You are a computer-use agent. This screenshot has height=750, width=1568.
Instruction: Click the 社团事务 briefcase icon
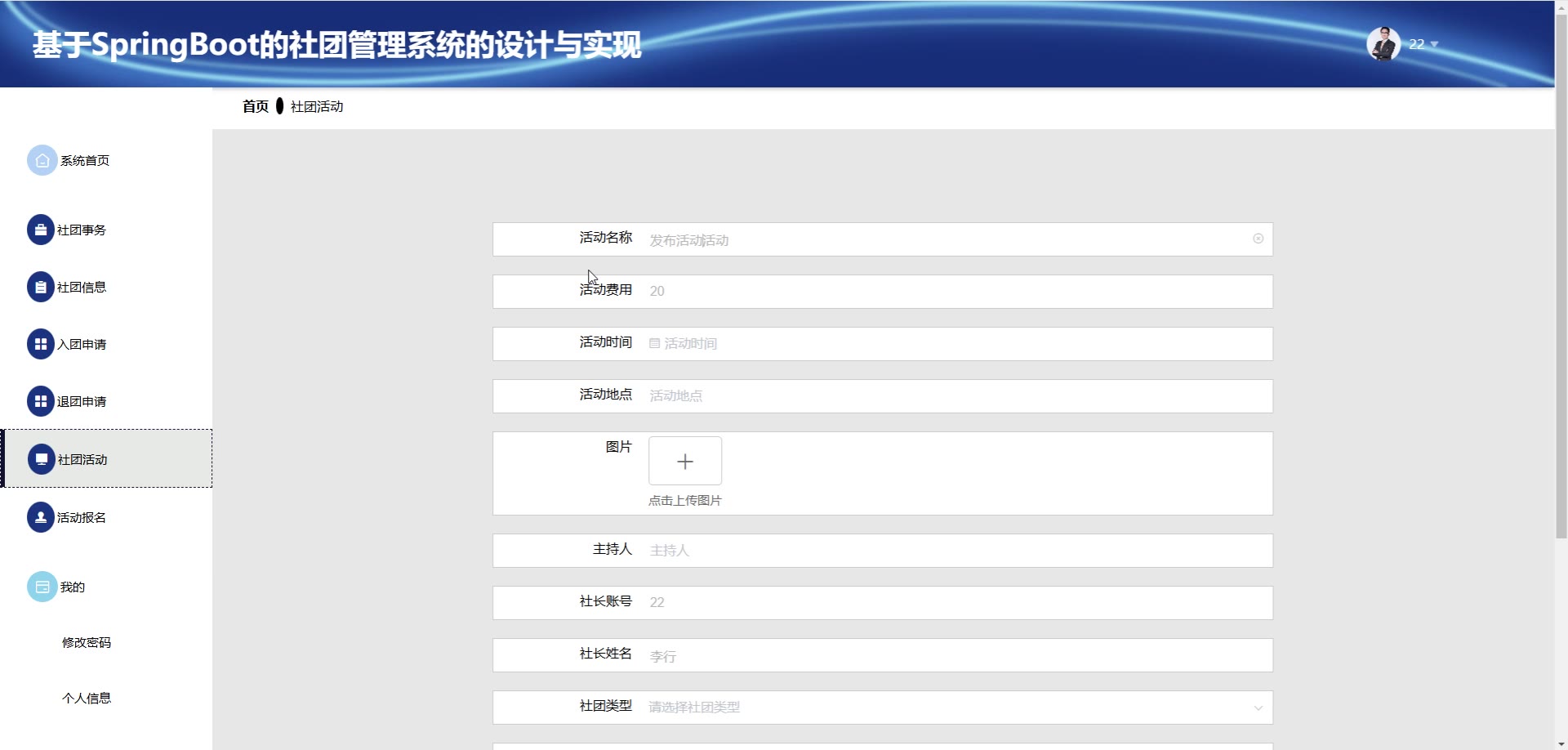41,230
